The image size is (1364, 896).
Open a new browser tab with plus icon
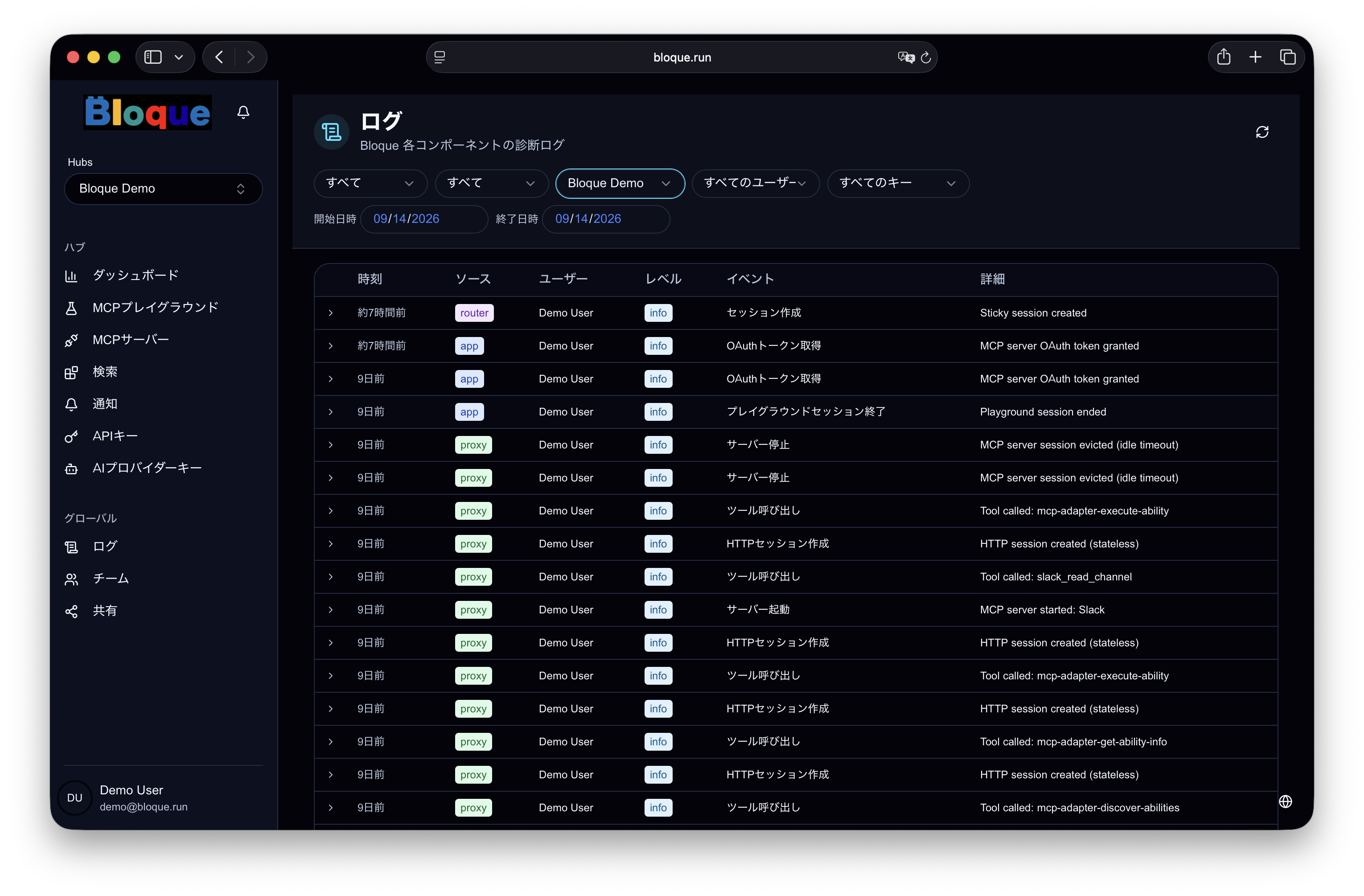(1255, 57)
